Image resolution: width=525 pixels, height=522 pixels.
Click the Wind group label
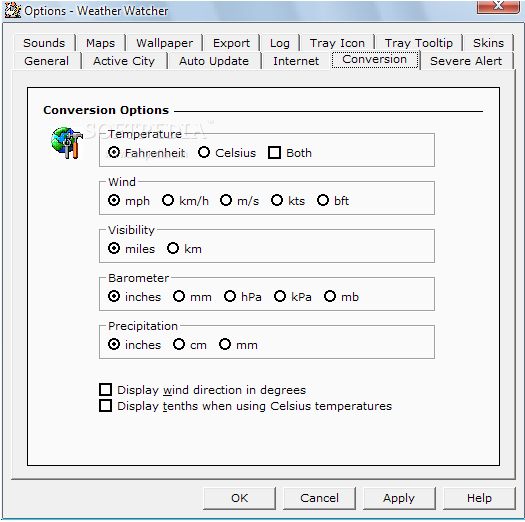pyautogui.click(x=122, y=182)
